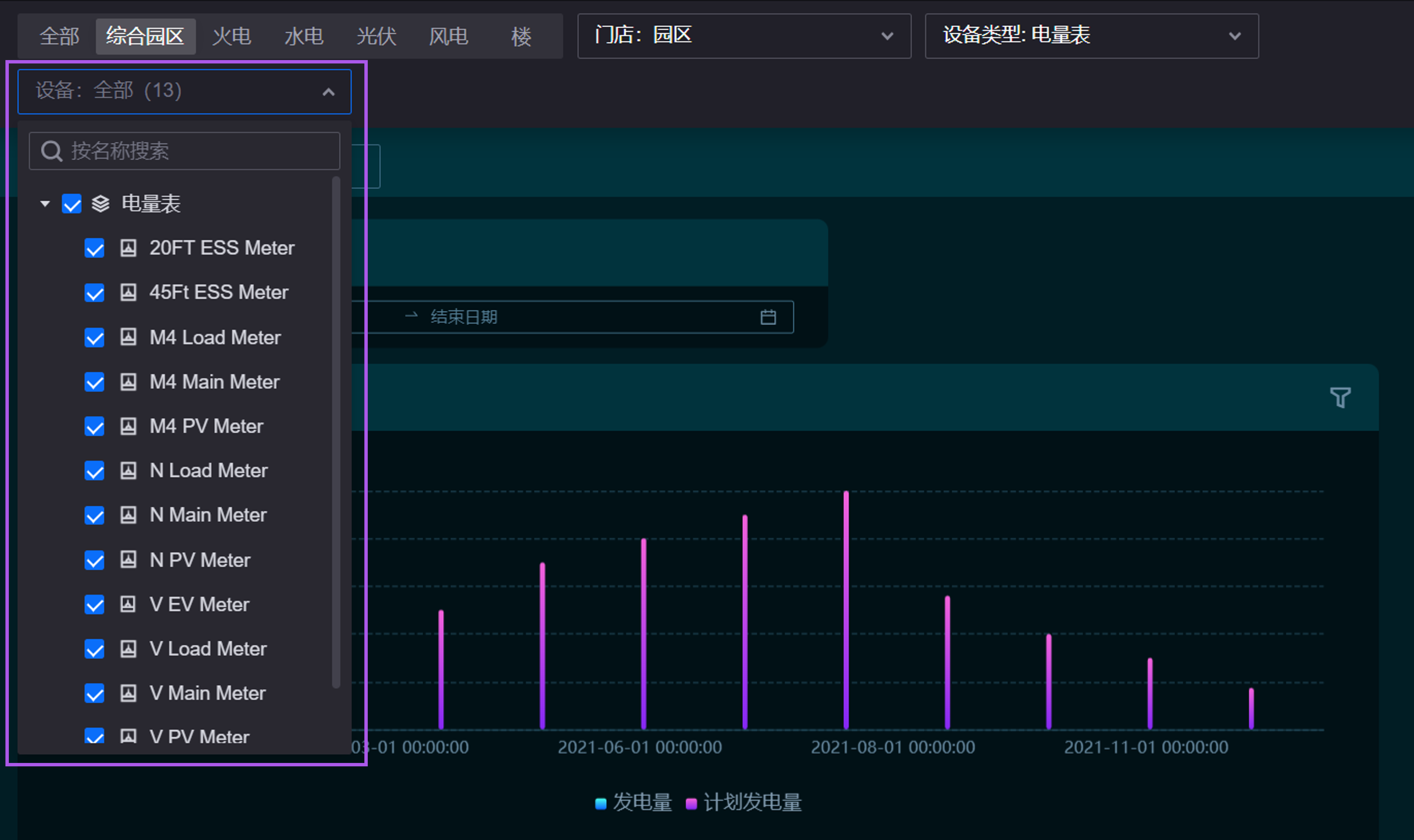The height and width of the screenshot is (840, 1414).
Task: Uncheck the M4 Load Meter checkbox
Action: pos(94,337)
